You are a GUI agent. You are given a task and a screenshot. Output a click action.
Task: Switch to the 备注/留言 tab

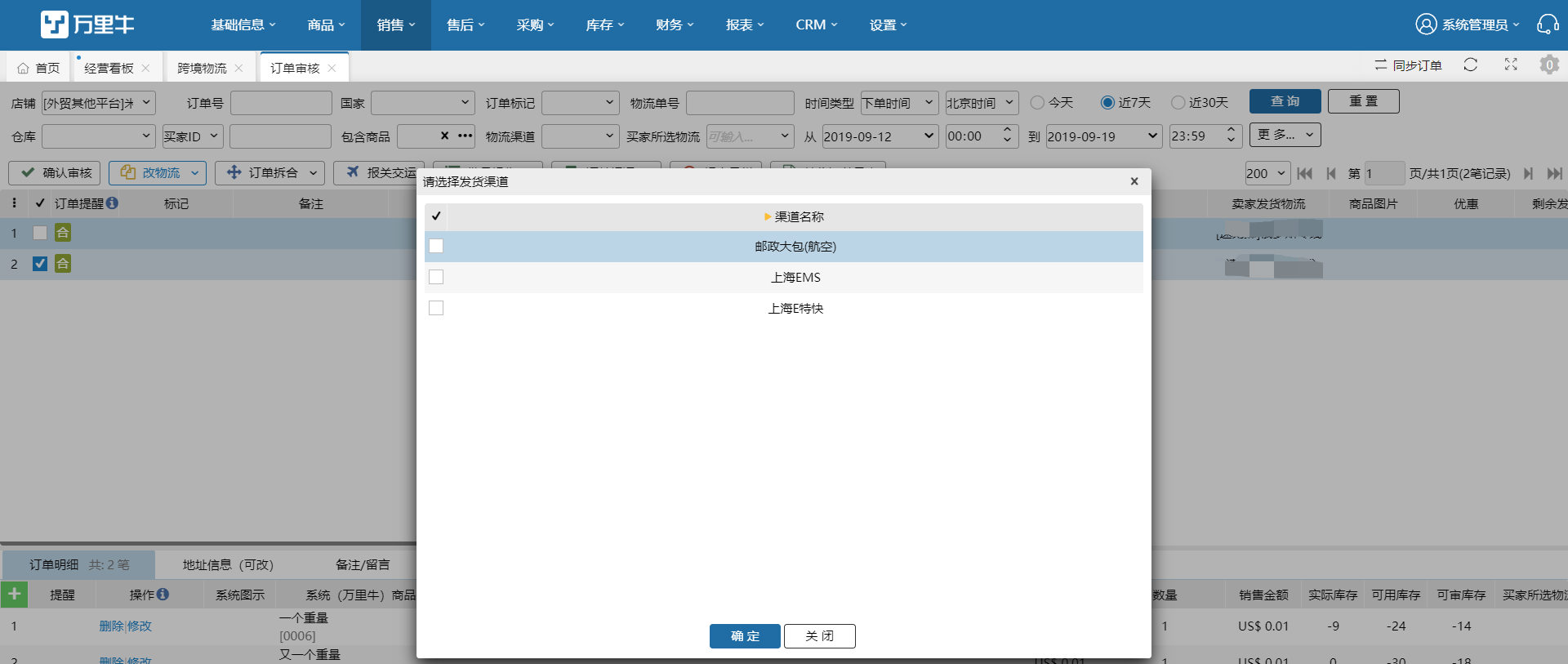363,564
